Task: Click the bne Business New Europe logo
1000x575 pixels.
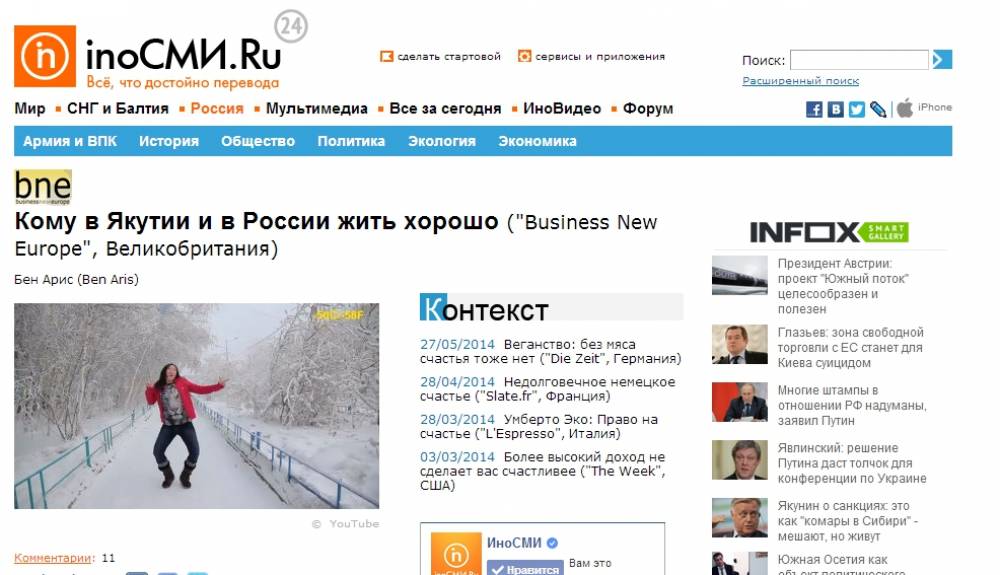Action: [x=43, y=187]
